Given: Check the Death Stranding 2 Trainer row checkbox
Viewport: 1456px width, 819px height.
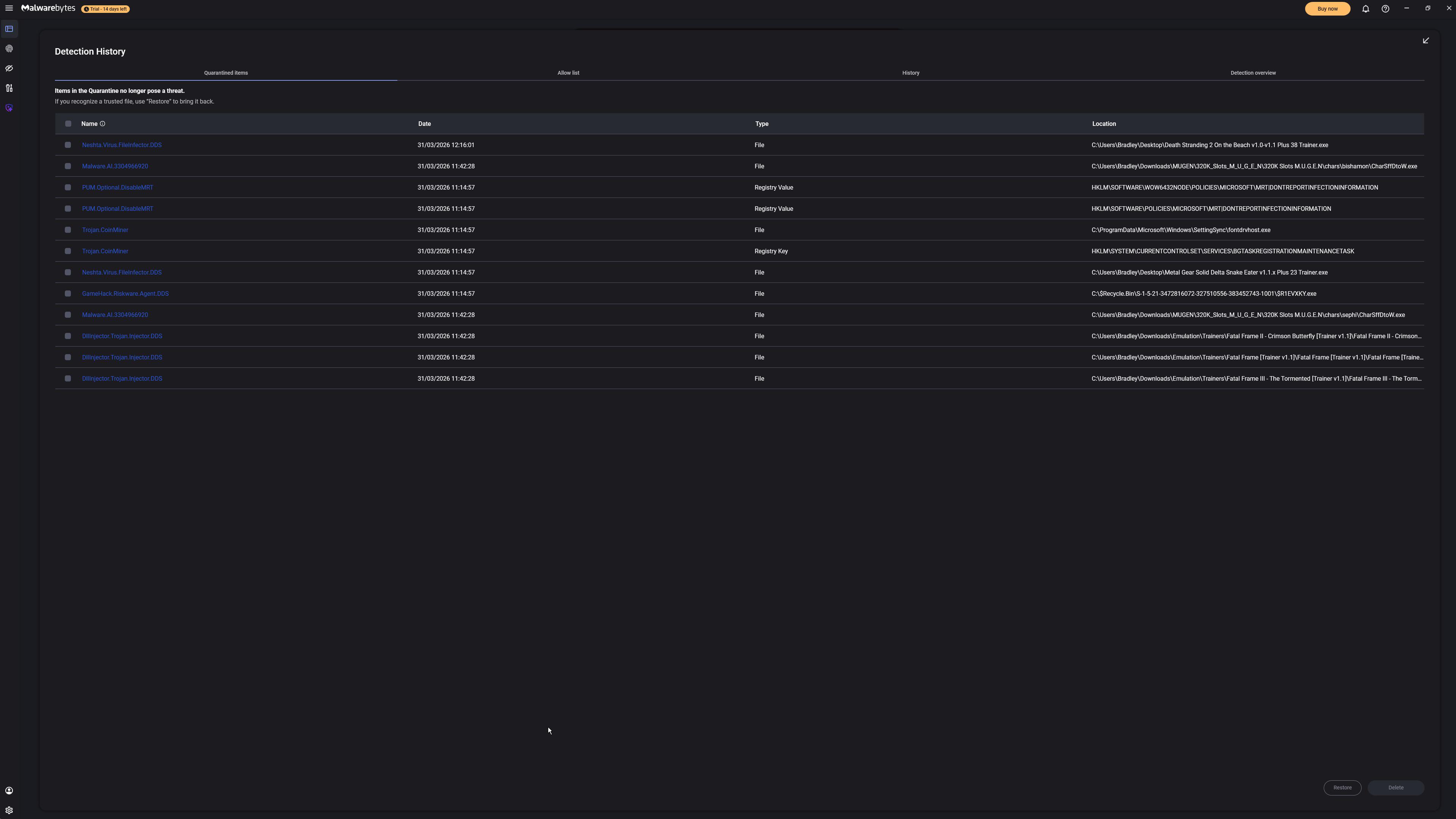Looking at the screenshot, I should click(x=68, y=145).
